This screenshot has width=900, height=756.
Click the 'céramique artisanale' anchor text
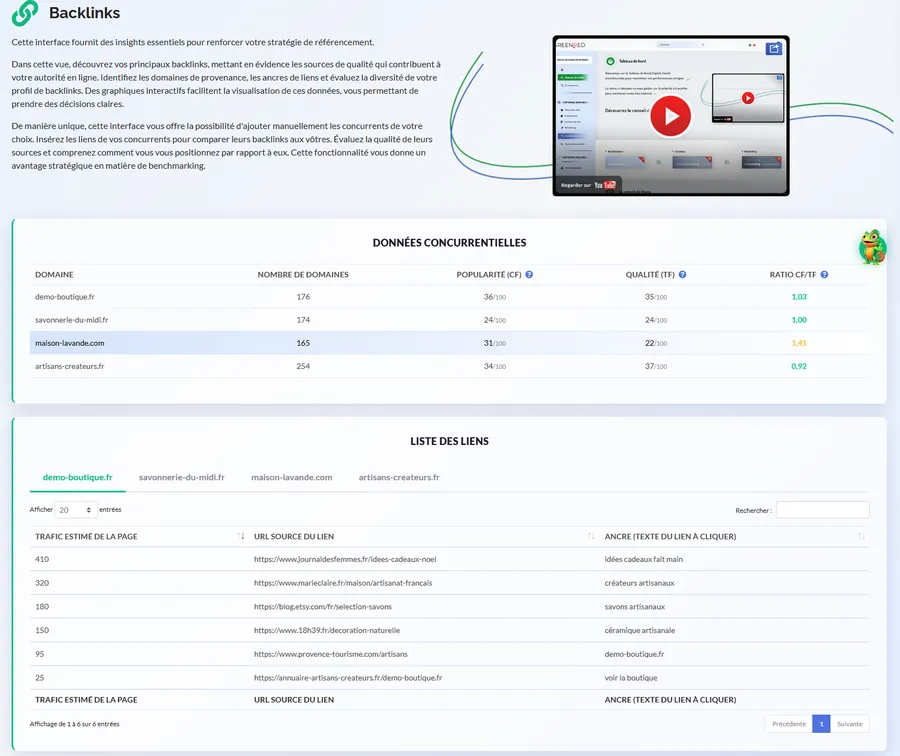point(639,630)
